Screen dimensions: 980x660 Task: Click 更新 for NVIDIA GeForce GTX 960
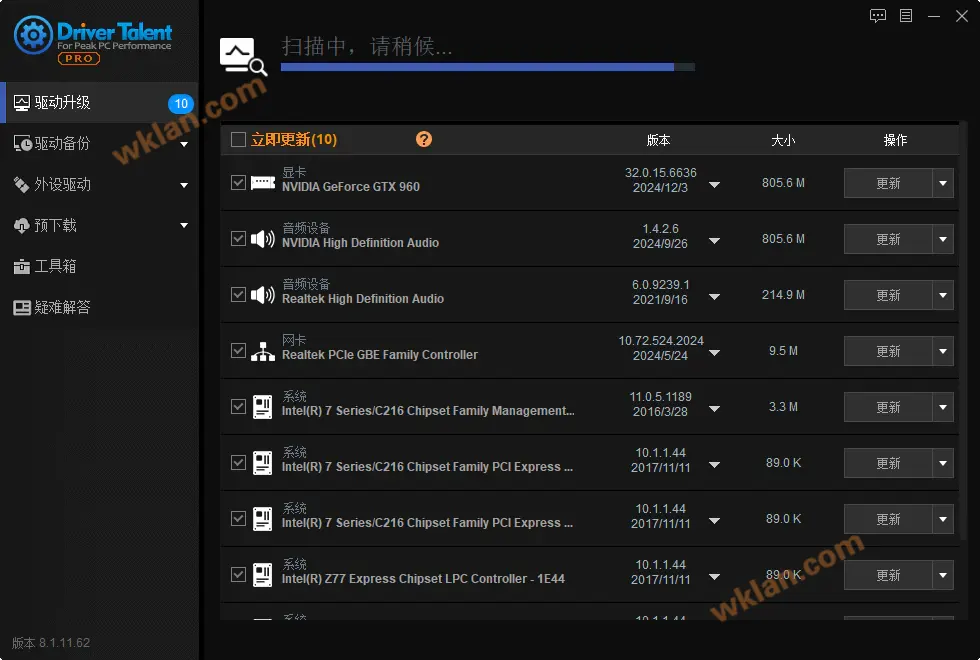click(x=888, y=183)
